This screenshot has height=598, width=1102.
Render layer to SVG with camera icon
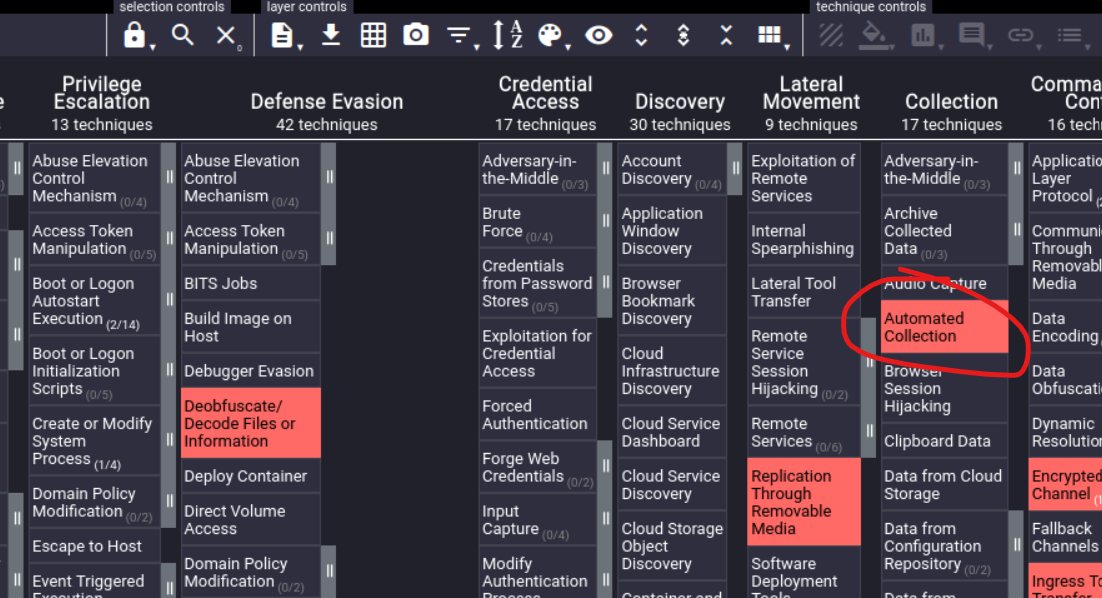pos(415,34)
